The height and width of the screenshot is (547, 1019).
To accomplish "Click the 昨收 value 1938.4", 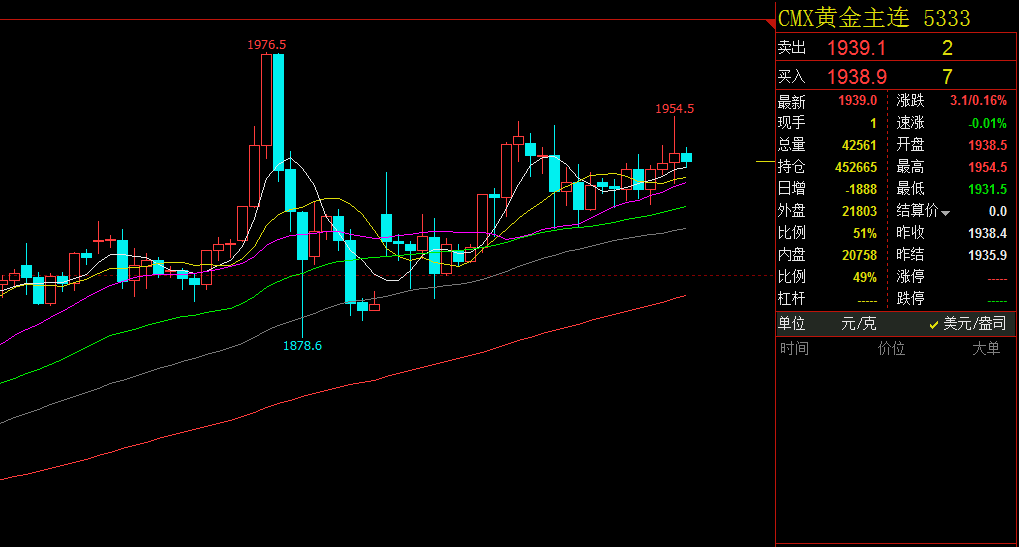I will coord(987,233).
